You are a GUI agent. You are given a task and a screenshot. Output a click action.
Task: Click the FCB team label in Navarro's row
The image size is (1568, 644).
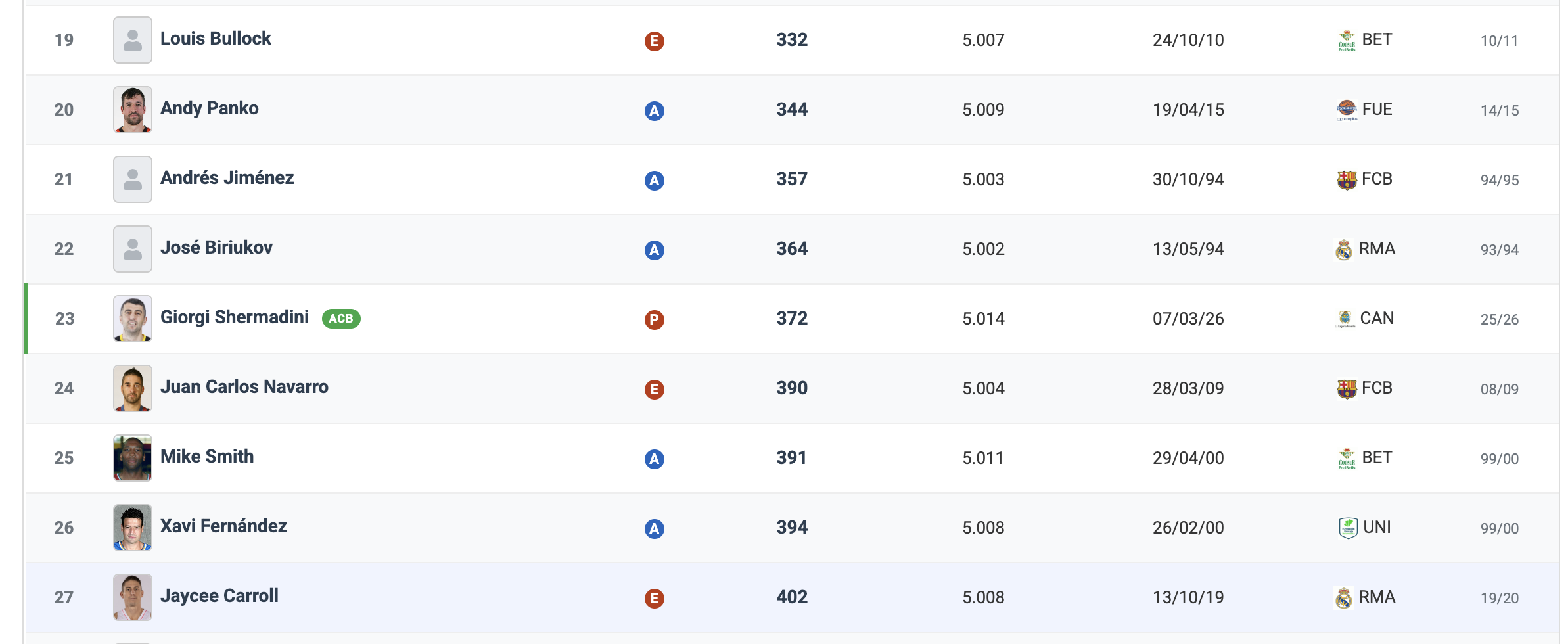[1377, 388]
